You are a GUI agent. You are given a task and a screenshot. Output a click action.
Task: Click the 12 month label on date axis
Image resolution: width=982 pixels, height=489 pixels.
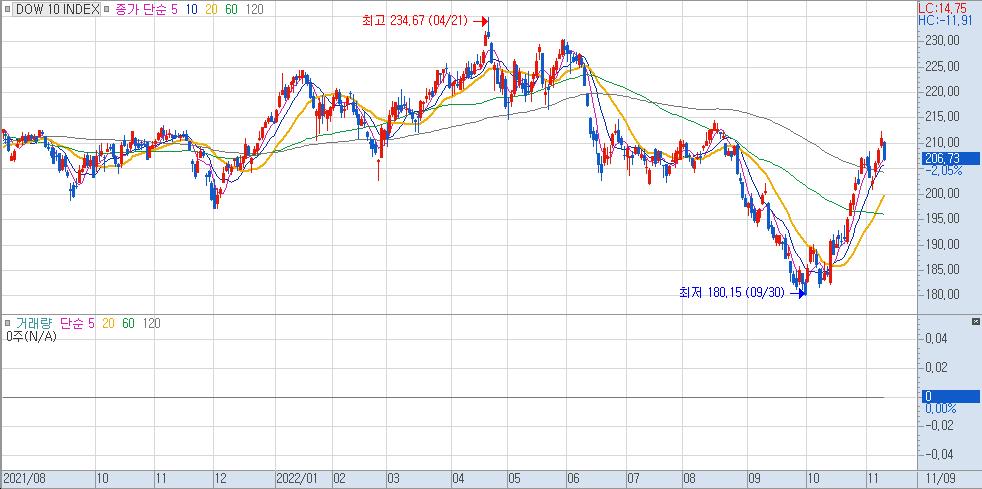tap(220, 478)
